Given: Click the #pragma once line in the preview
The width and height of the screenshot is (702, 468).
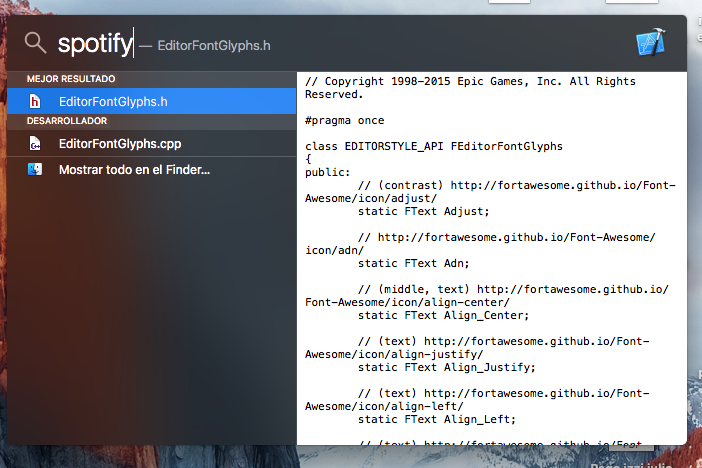Looking at the screenshot, I should [344, 120].
